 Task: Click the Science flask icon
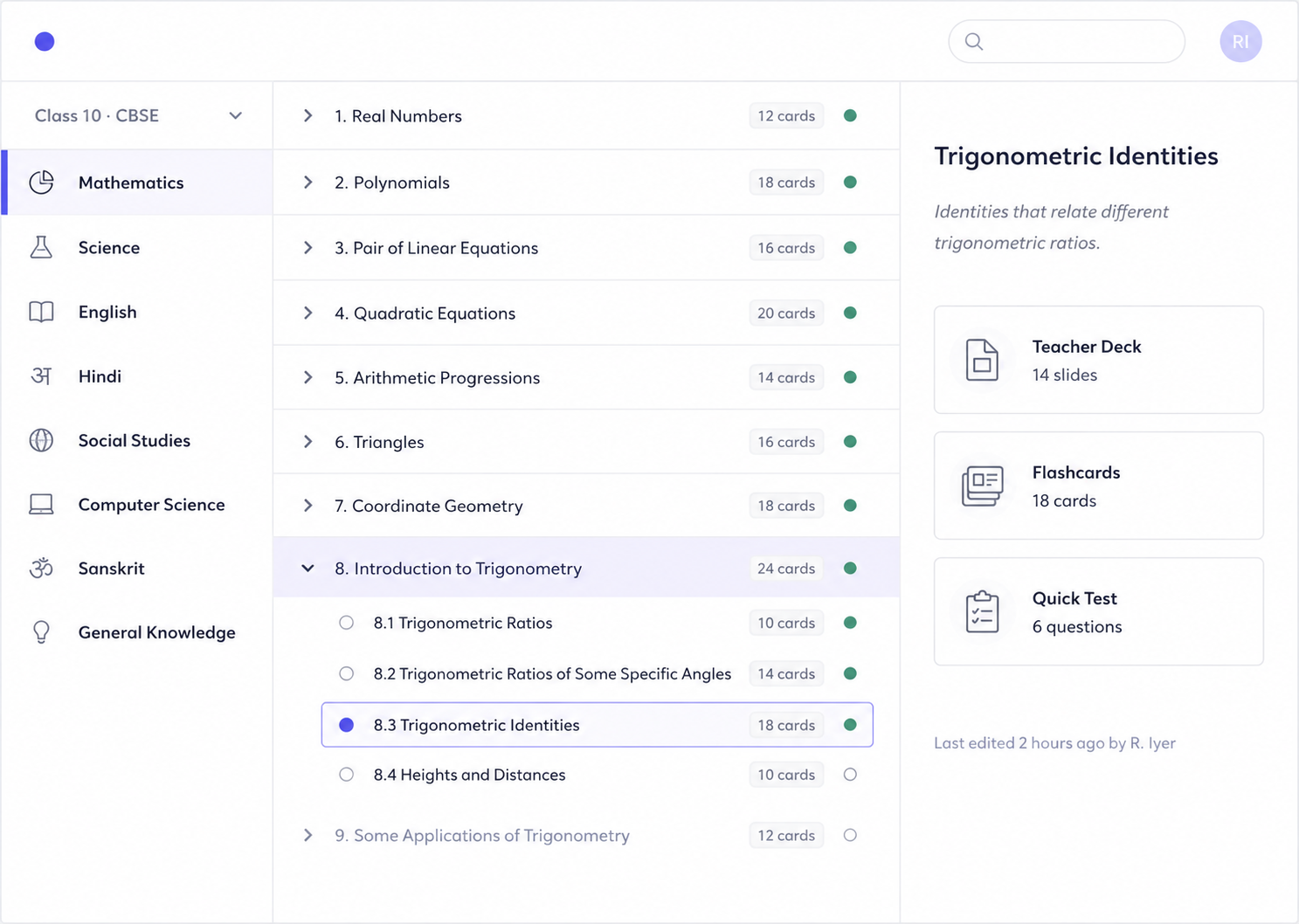tap(41, 247)
